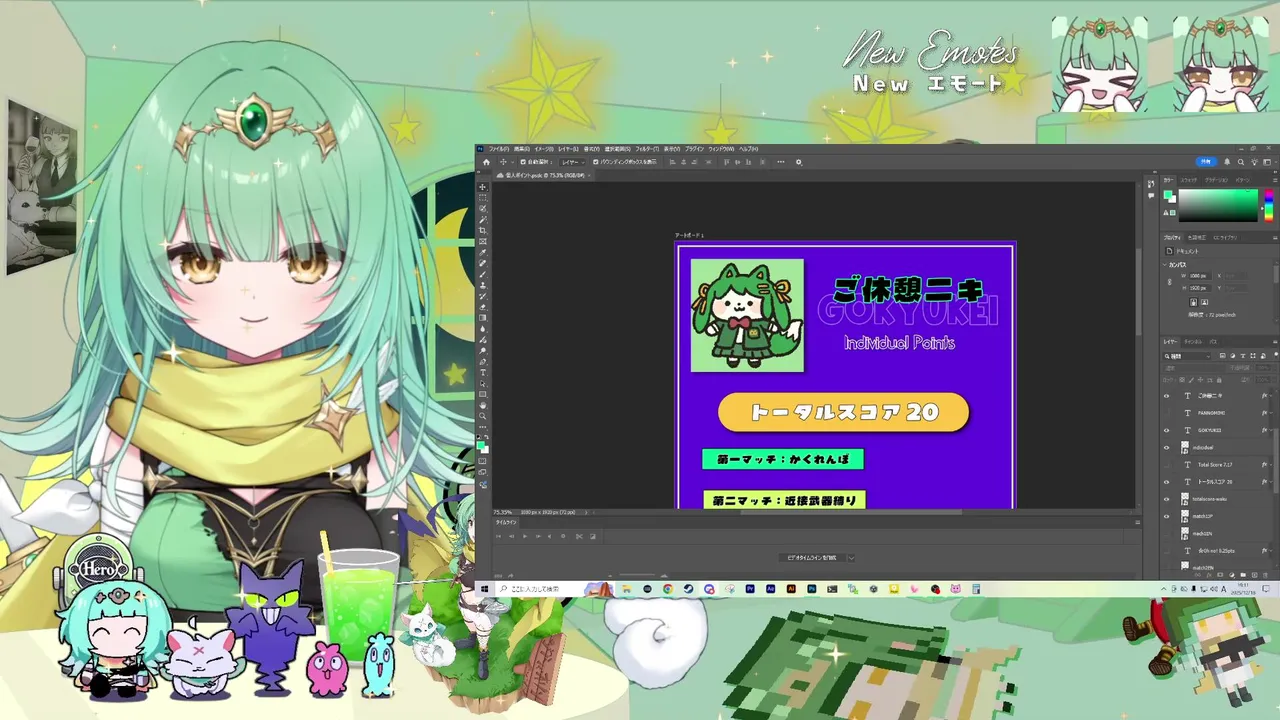Viewport: 1280px width, 720px height.
Task: Click the timeline play button
Action: point(525,536)
